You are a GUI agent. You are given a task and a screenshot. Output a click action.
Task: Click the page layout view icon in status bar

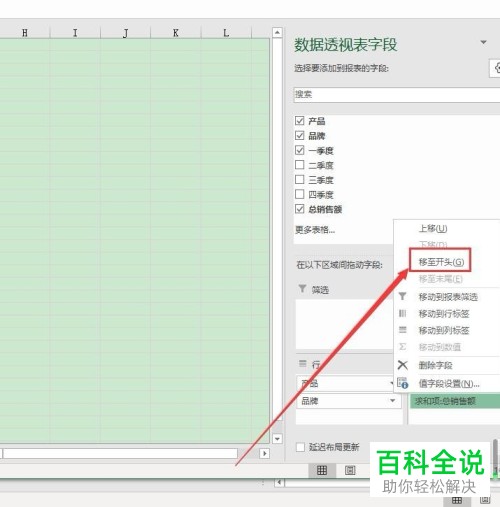pyautogui.click(x=350, y=470)
